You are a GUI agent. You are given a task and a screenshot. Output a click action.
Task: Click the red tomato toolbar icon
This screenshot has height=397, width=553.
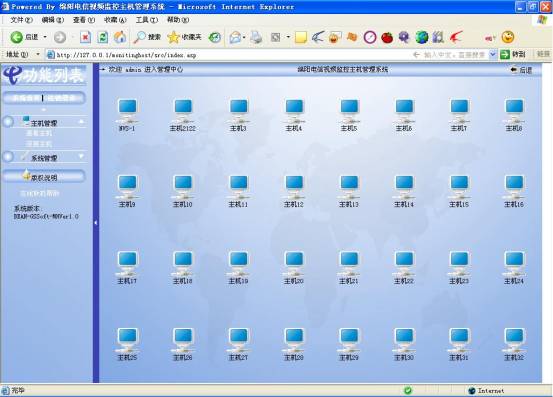pos(387,37)
